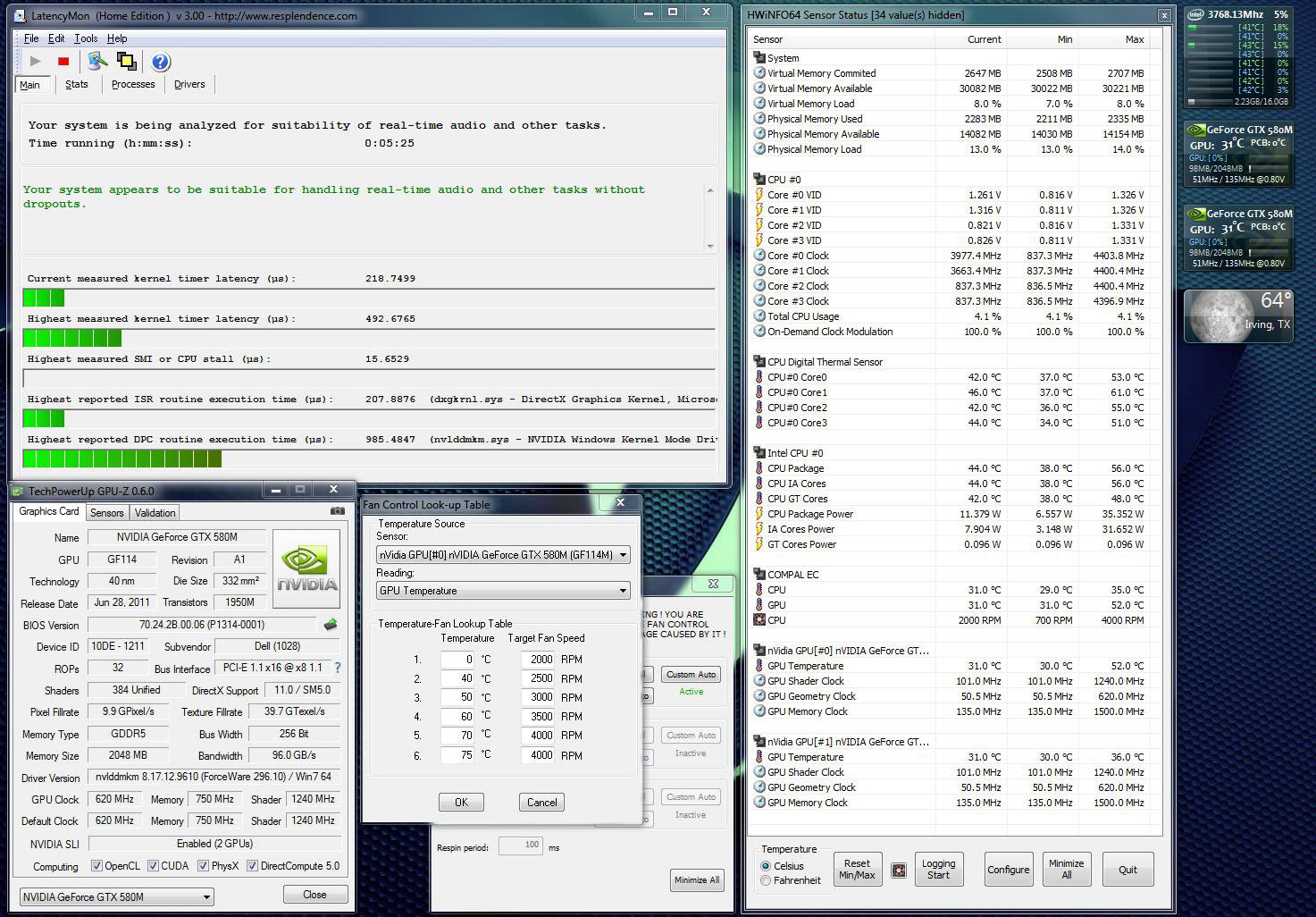Screen dimensions: 1316x917
Task: Open the Help menu in LatencyMon
Action: (117, 38)
